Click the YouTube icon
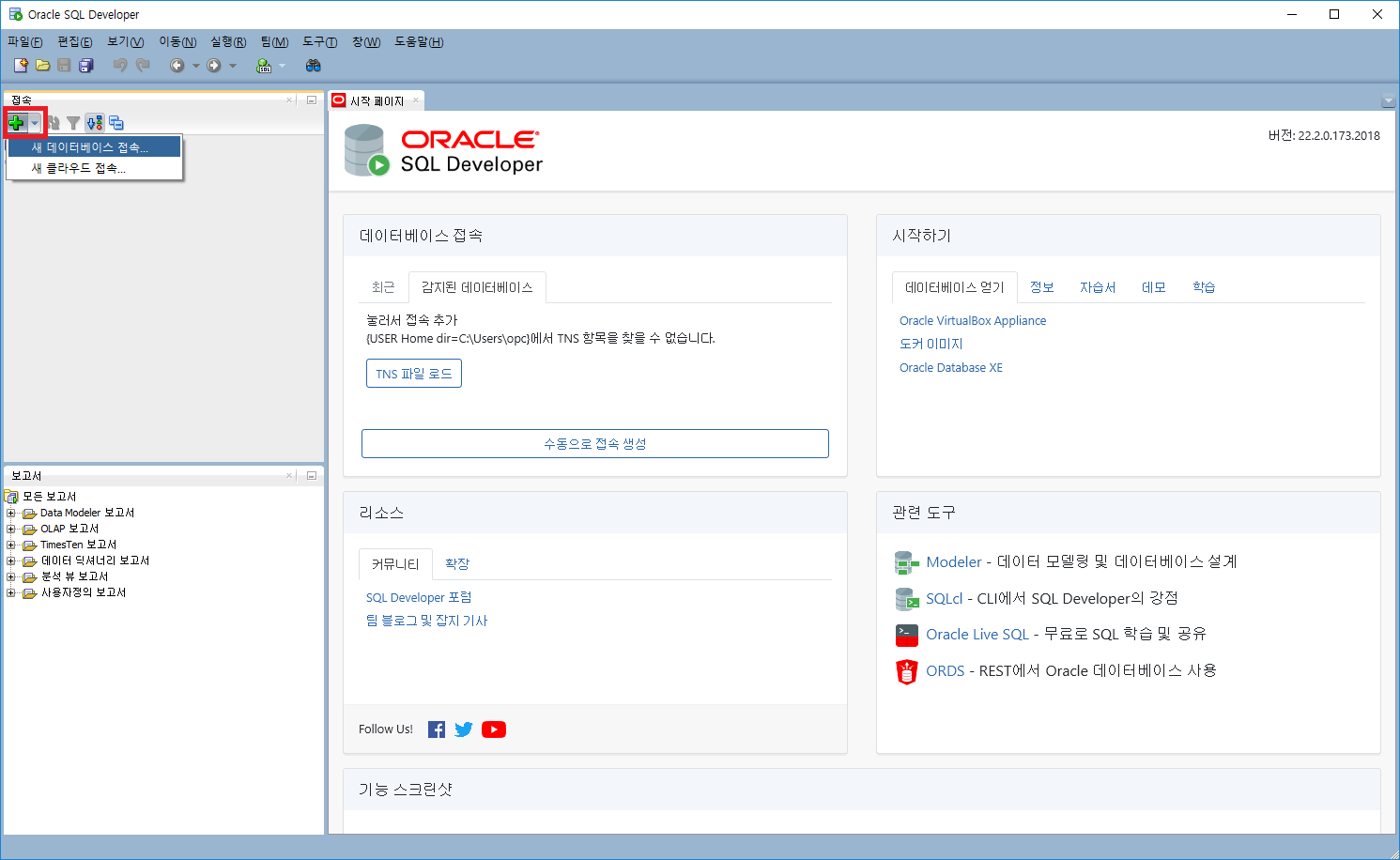 (494, 729)
